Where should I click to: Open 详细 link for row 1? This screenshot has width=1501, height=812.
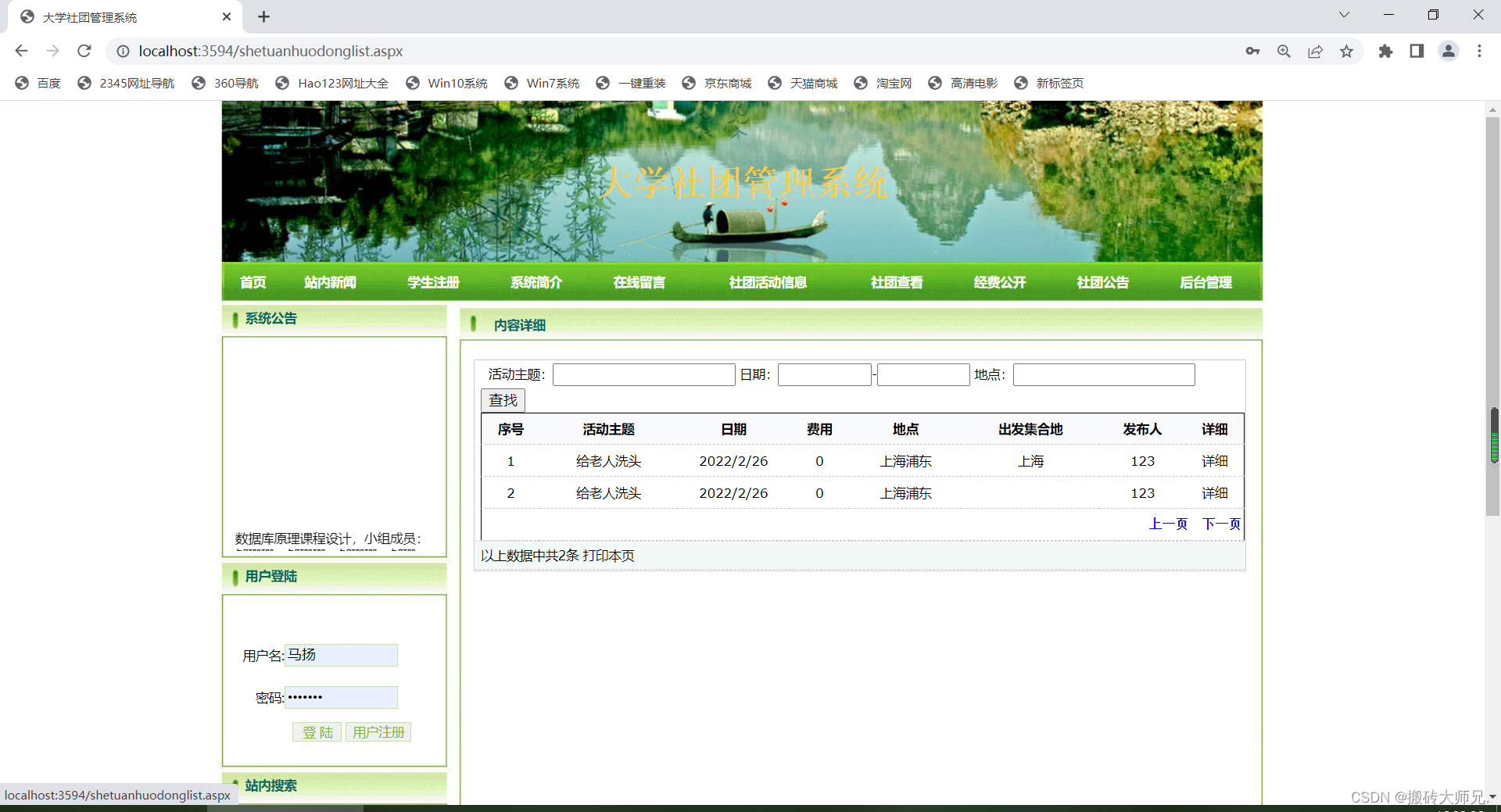coord(1215,461)
